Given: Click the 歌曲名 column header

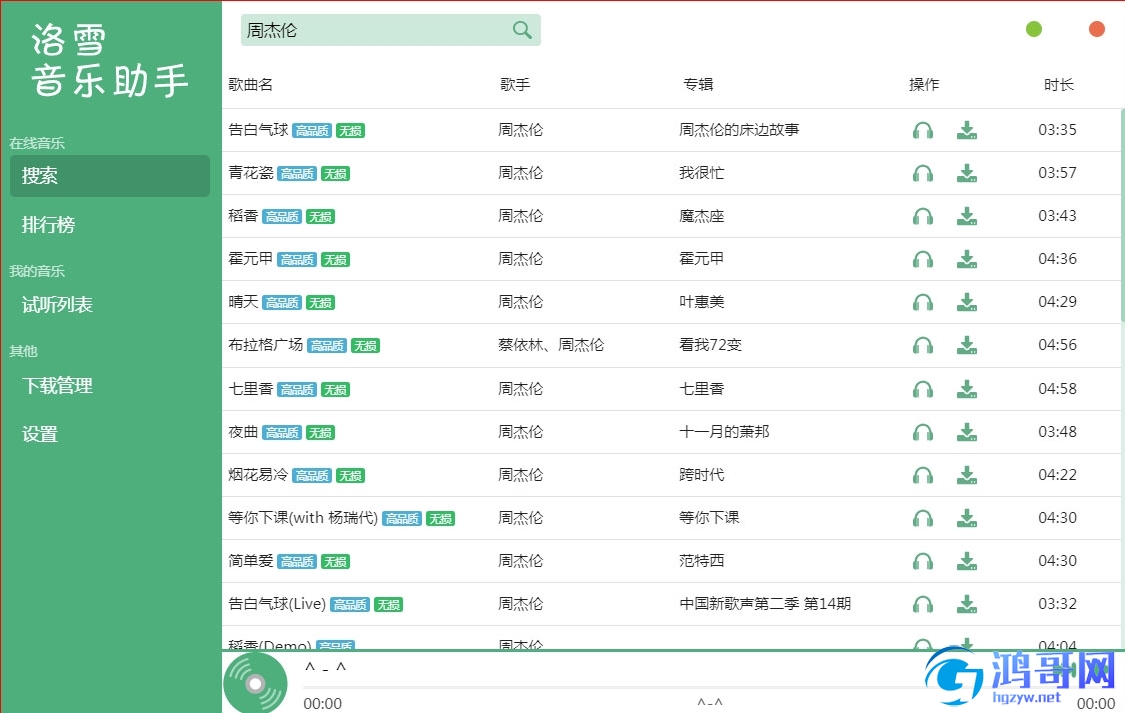Looking at the screenshot, I should 250,85.
